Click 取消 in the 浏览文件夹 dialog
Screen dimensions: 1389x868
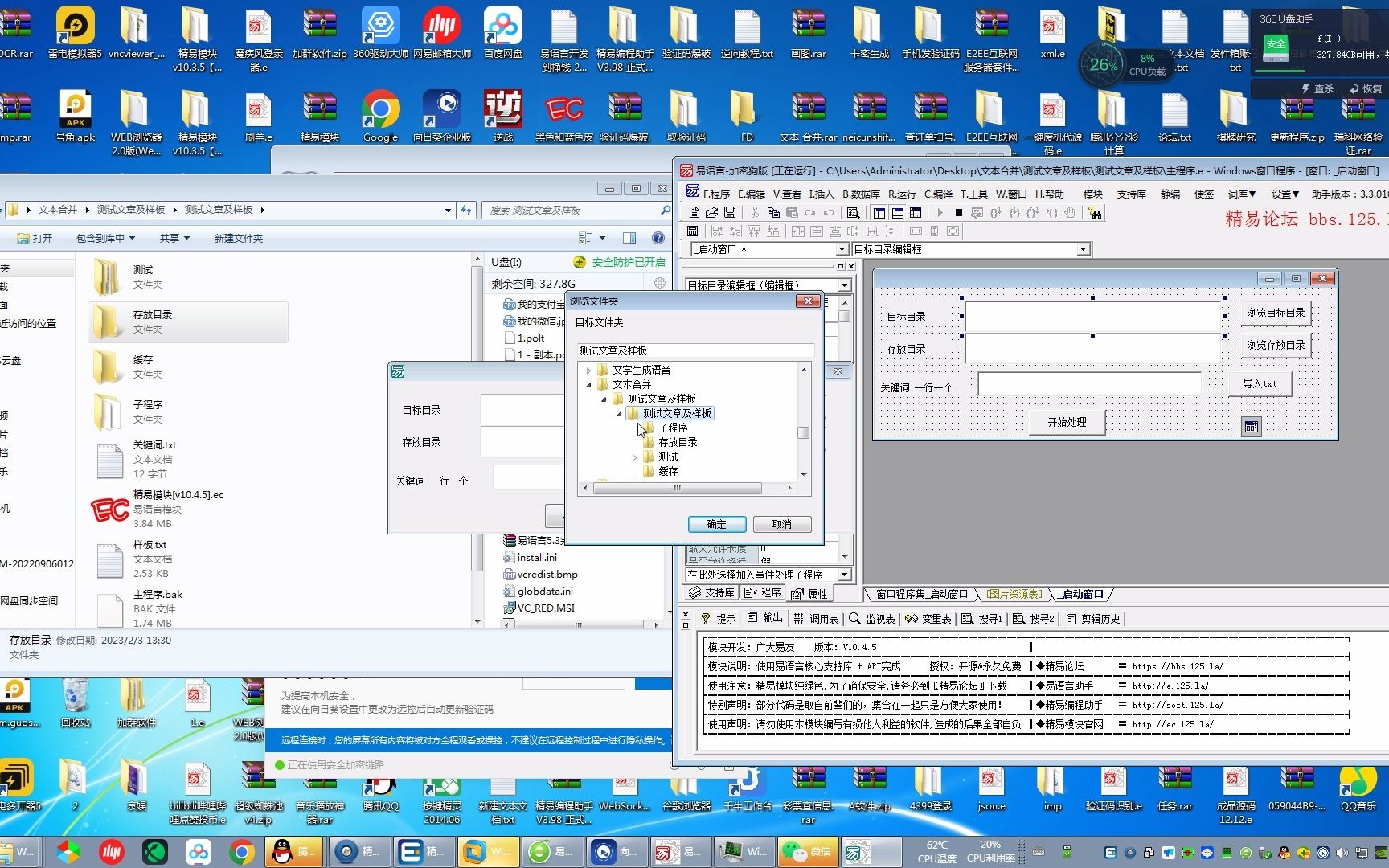pyautogui.click(x=782, y=525)
